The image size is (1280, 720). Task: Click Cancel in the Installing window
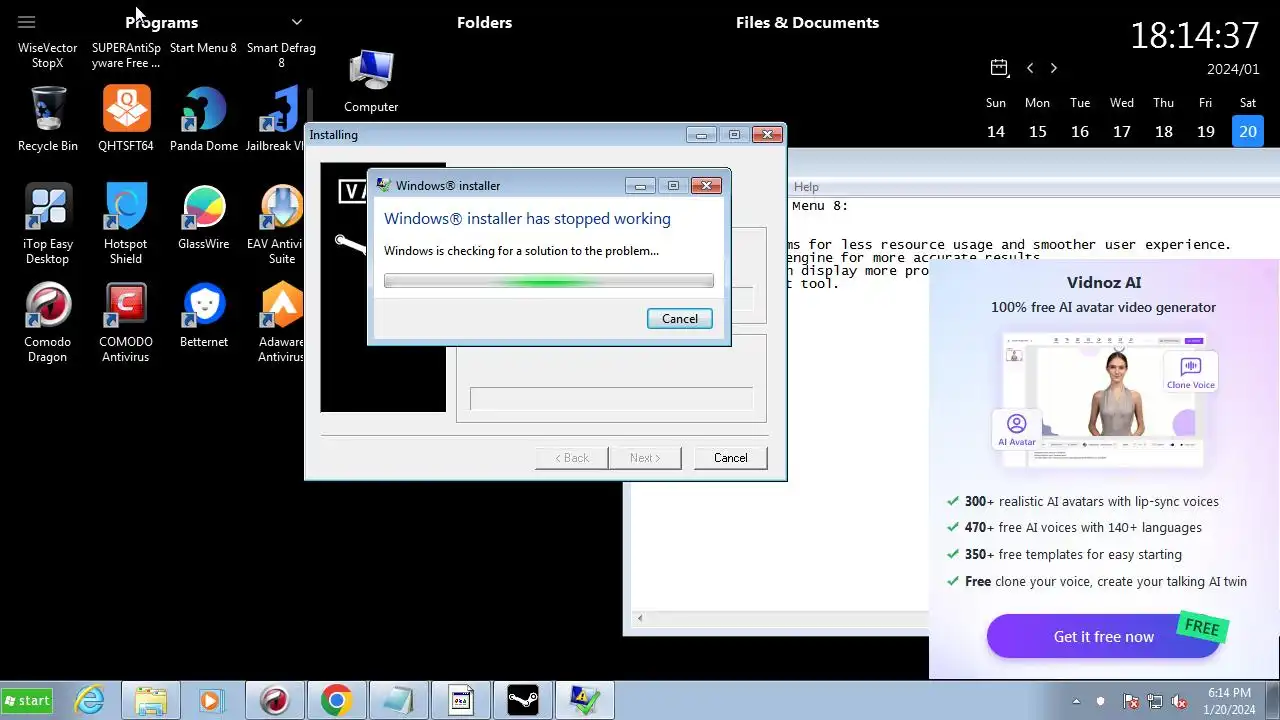click(730, 457)
